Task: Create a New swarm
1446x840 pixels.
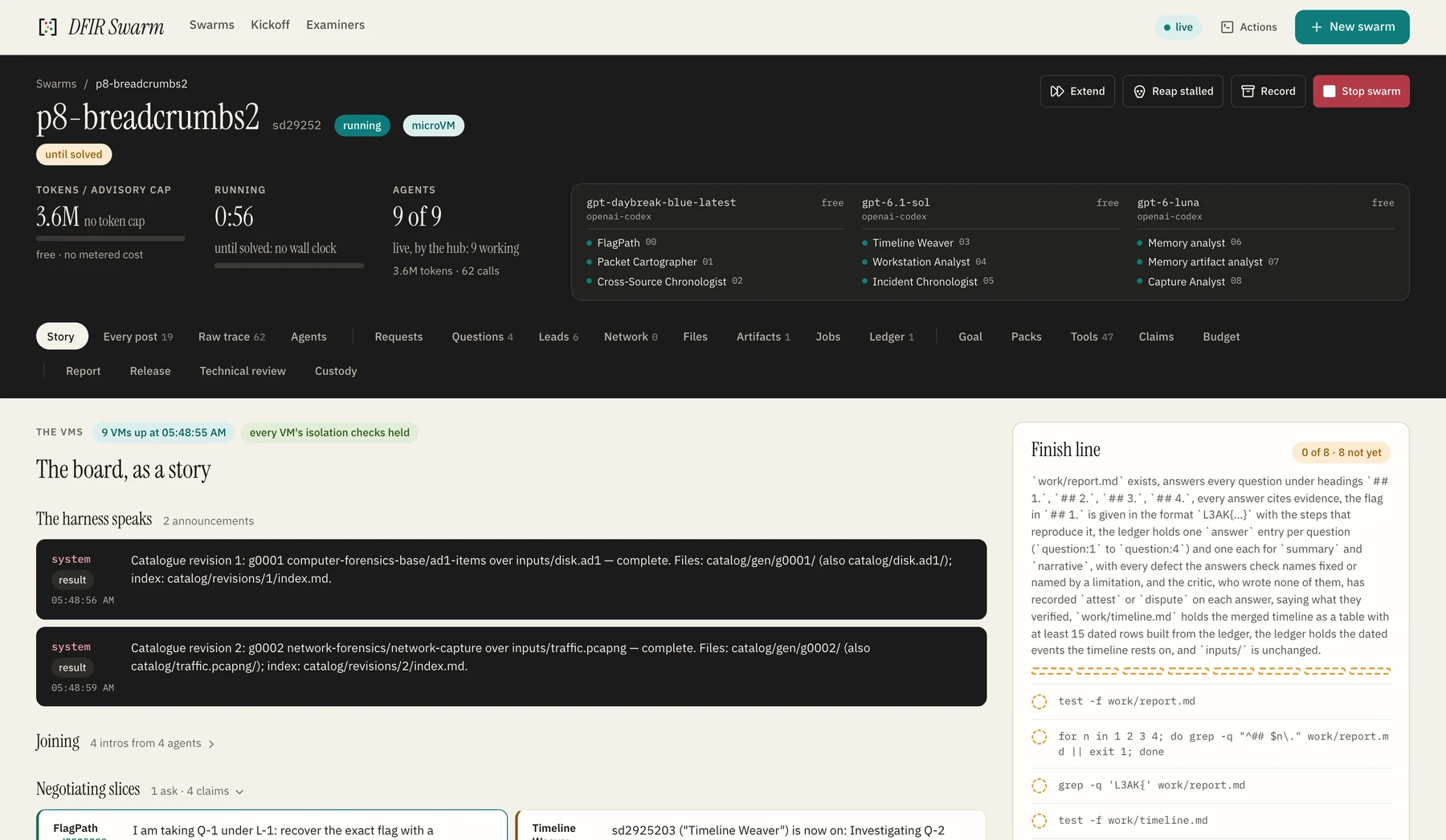Action: point(1352,27)
